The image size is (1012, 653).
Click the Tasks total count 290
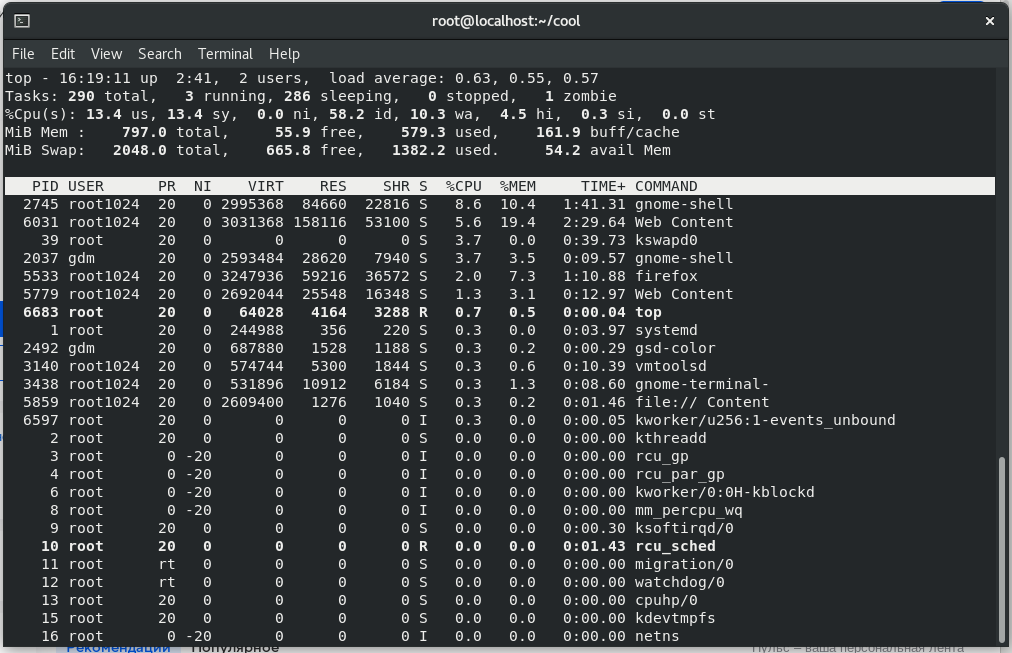coord(81,97)
